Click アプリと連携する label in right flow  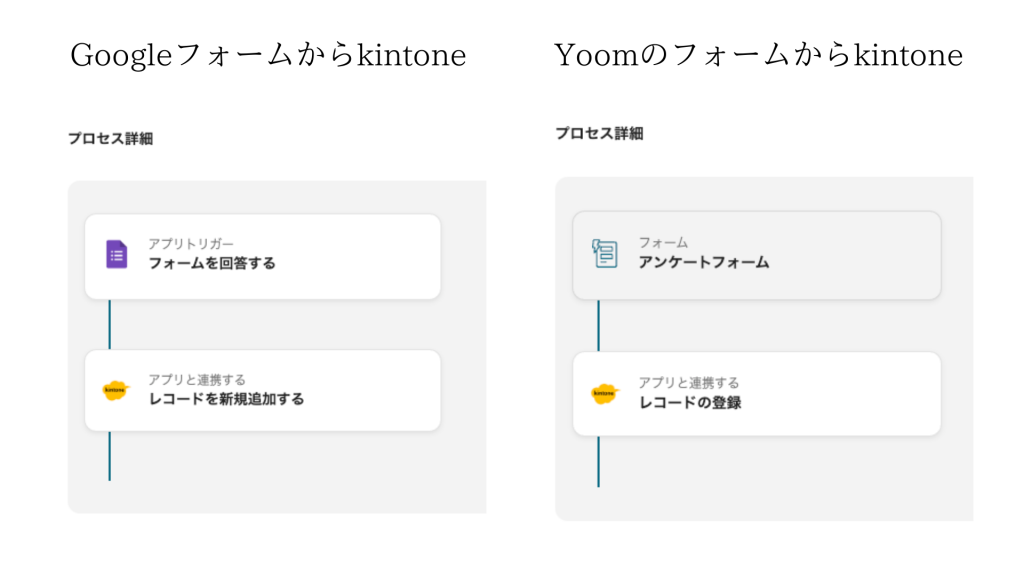pyautogui.click(x=689, y=383)
